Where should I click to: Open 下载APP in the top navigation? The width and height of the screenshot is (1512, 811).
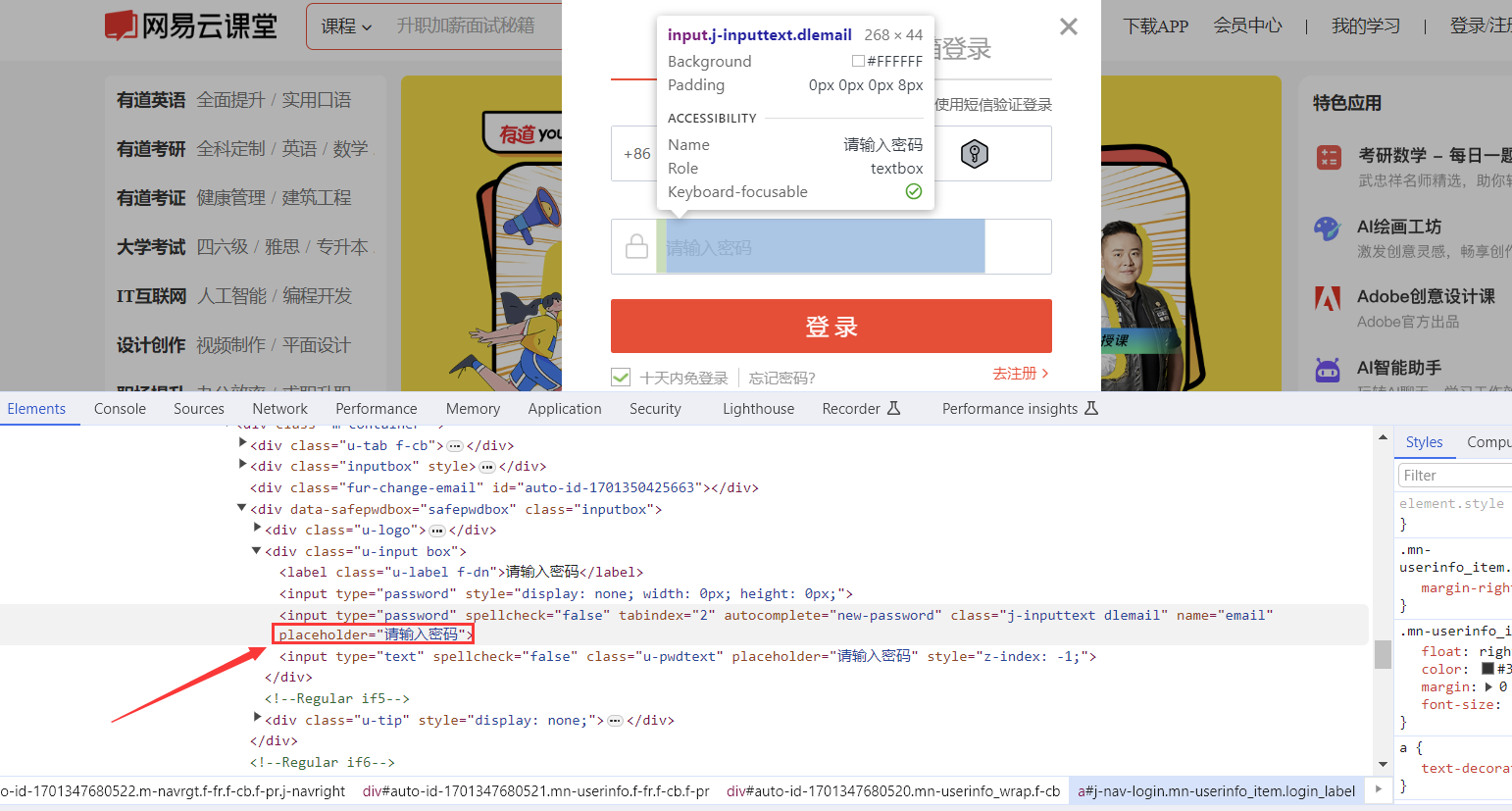[1156, 26]
